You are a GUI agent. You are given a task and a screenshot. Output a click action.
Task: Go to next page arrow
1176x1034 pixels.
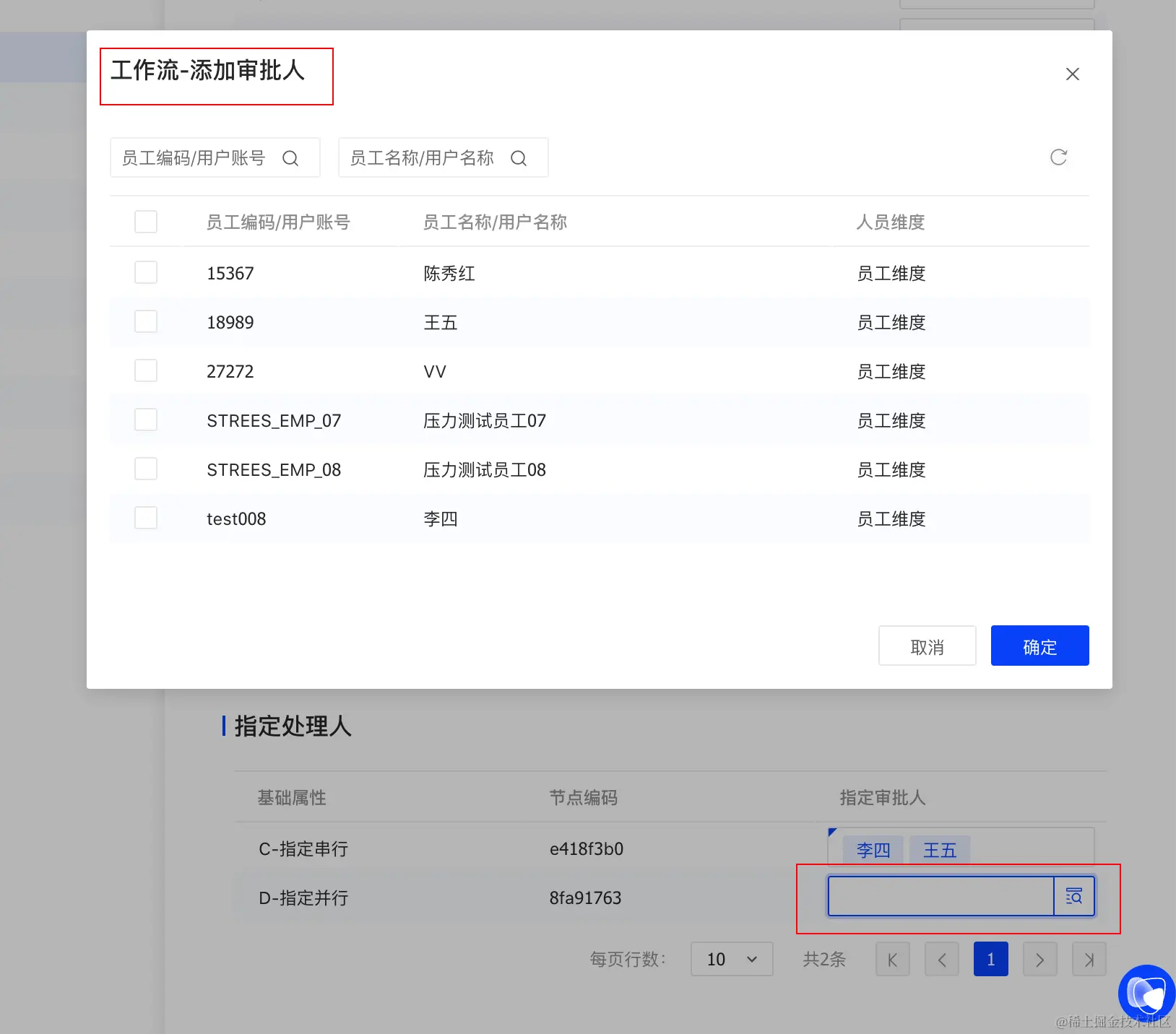point(1040,960)
